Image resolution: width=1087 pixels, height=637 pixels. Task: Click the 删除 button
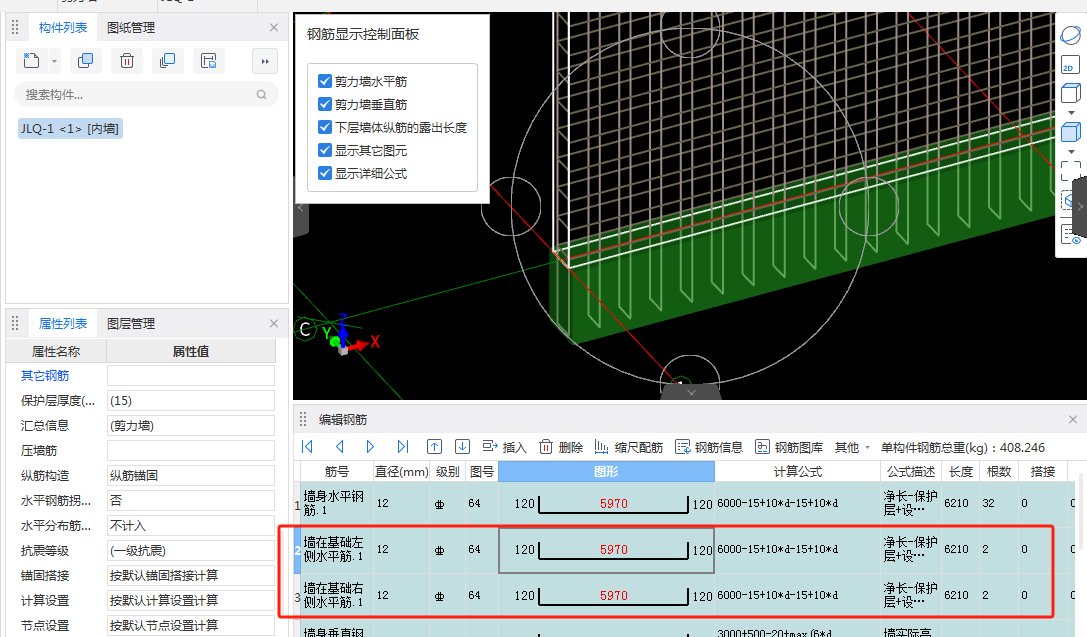point(561,447)
